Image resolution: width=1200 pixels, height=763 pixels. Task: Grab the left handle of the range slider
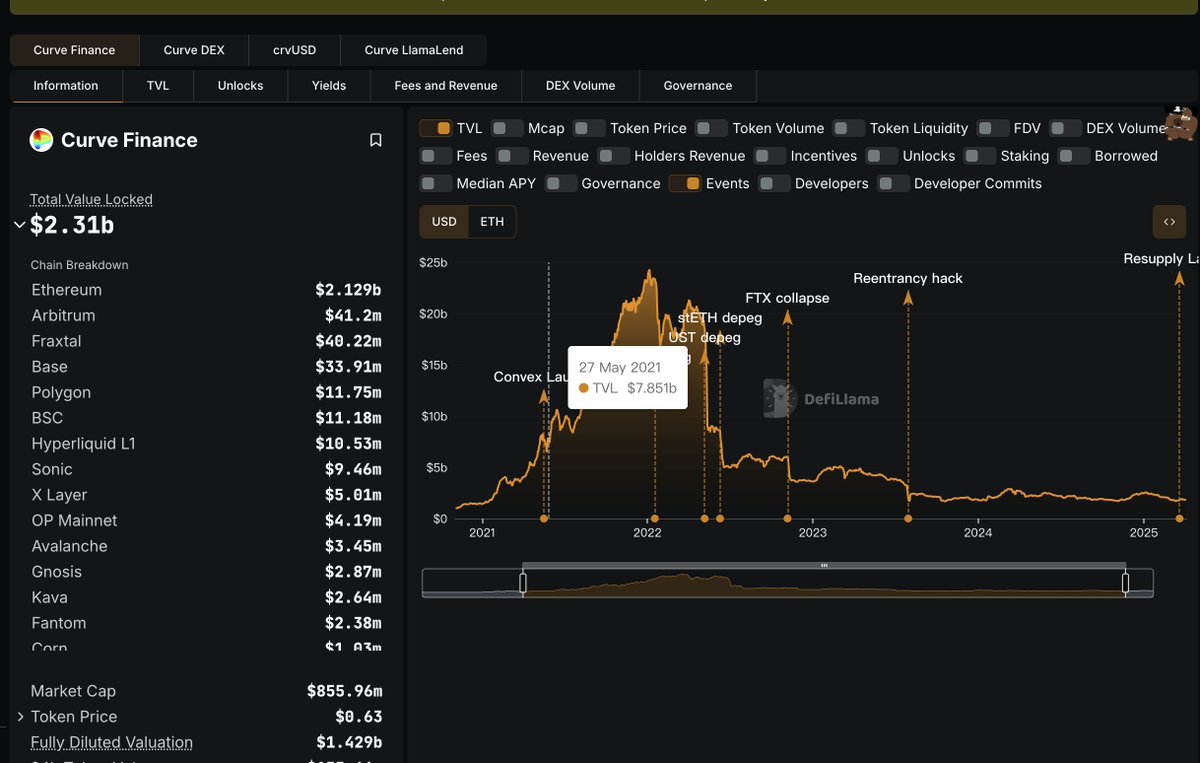(523, 582)
